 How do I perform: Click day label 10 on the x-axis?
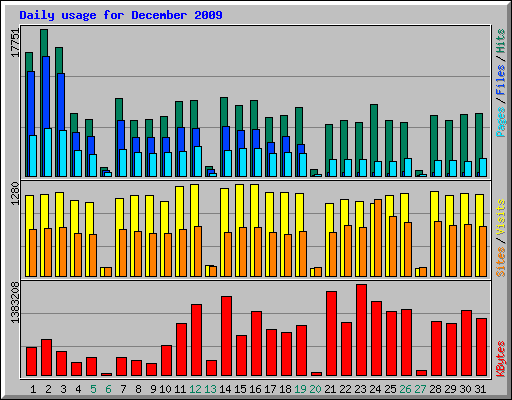165,389
